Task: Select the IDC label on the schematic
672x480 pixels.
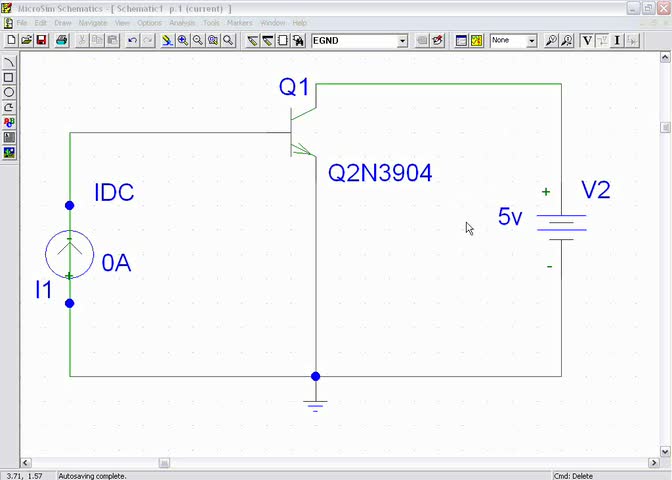Action: [114, 192]
